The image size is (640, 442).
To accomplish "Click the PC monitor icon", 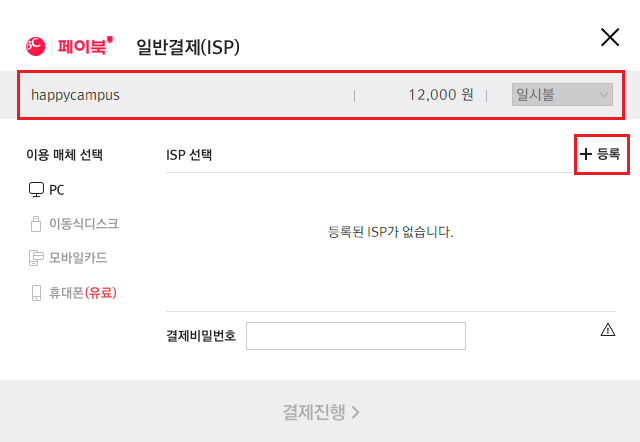I will click(37, 189).
